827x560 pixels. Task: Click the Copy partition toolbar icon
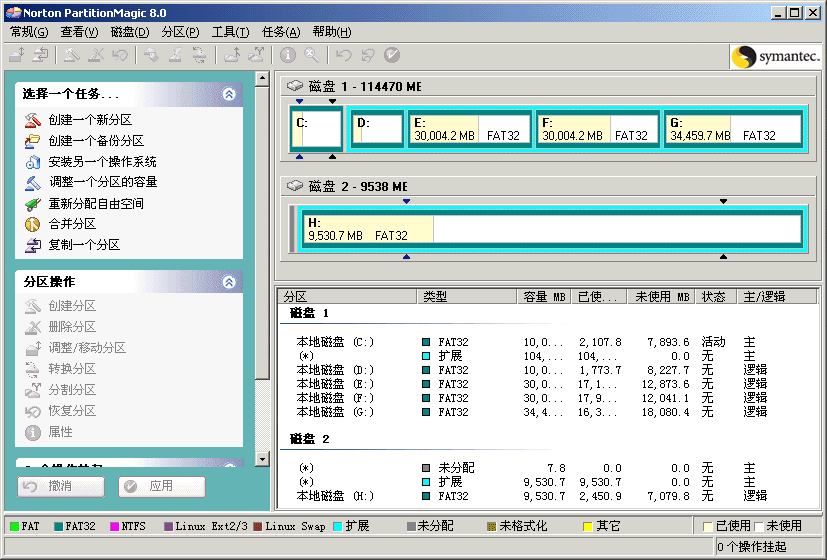coord(41,55)
